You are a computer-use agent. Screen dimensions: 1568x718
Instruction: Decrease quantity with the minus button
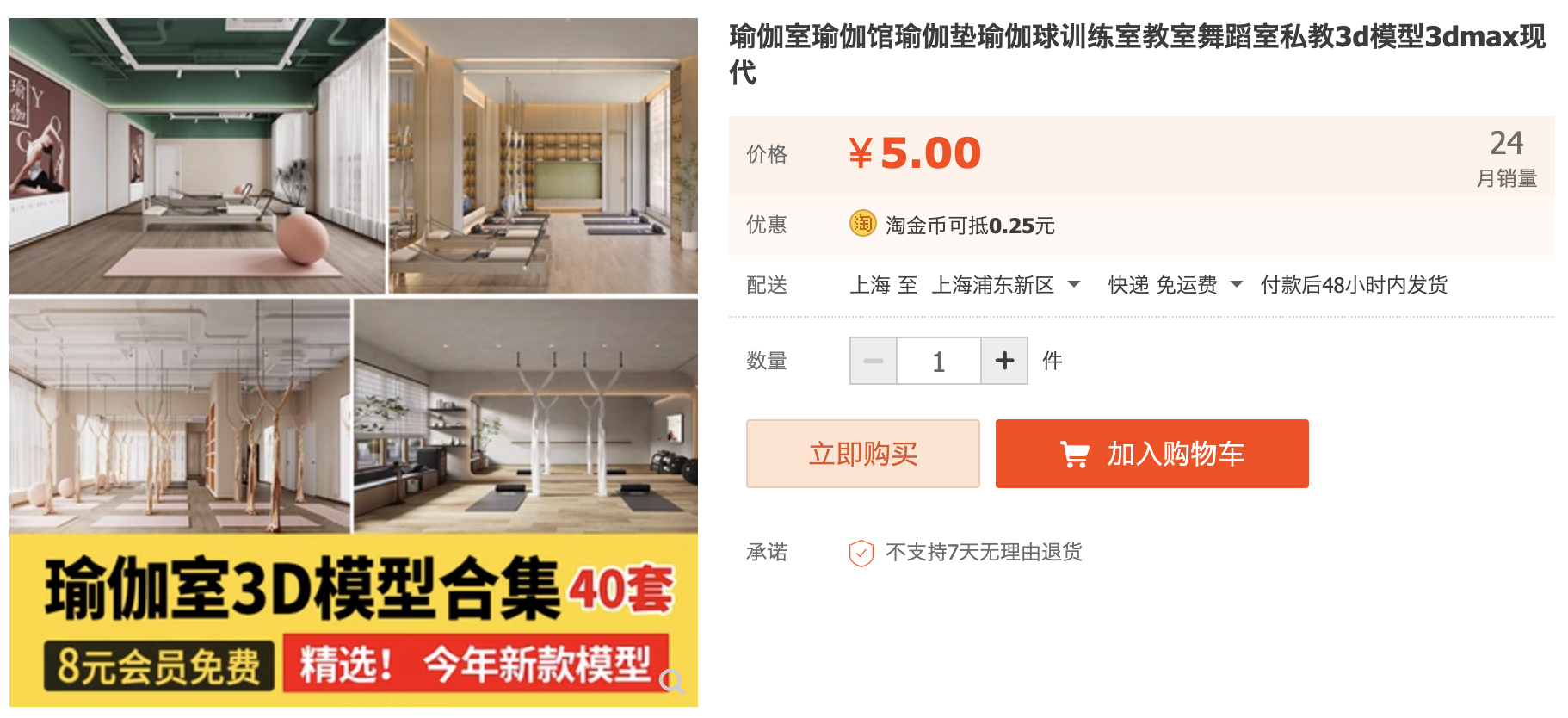(874, 361)
